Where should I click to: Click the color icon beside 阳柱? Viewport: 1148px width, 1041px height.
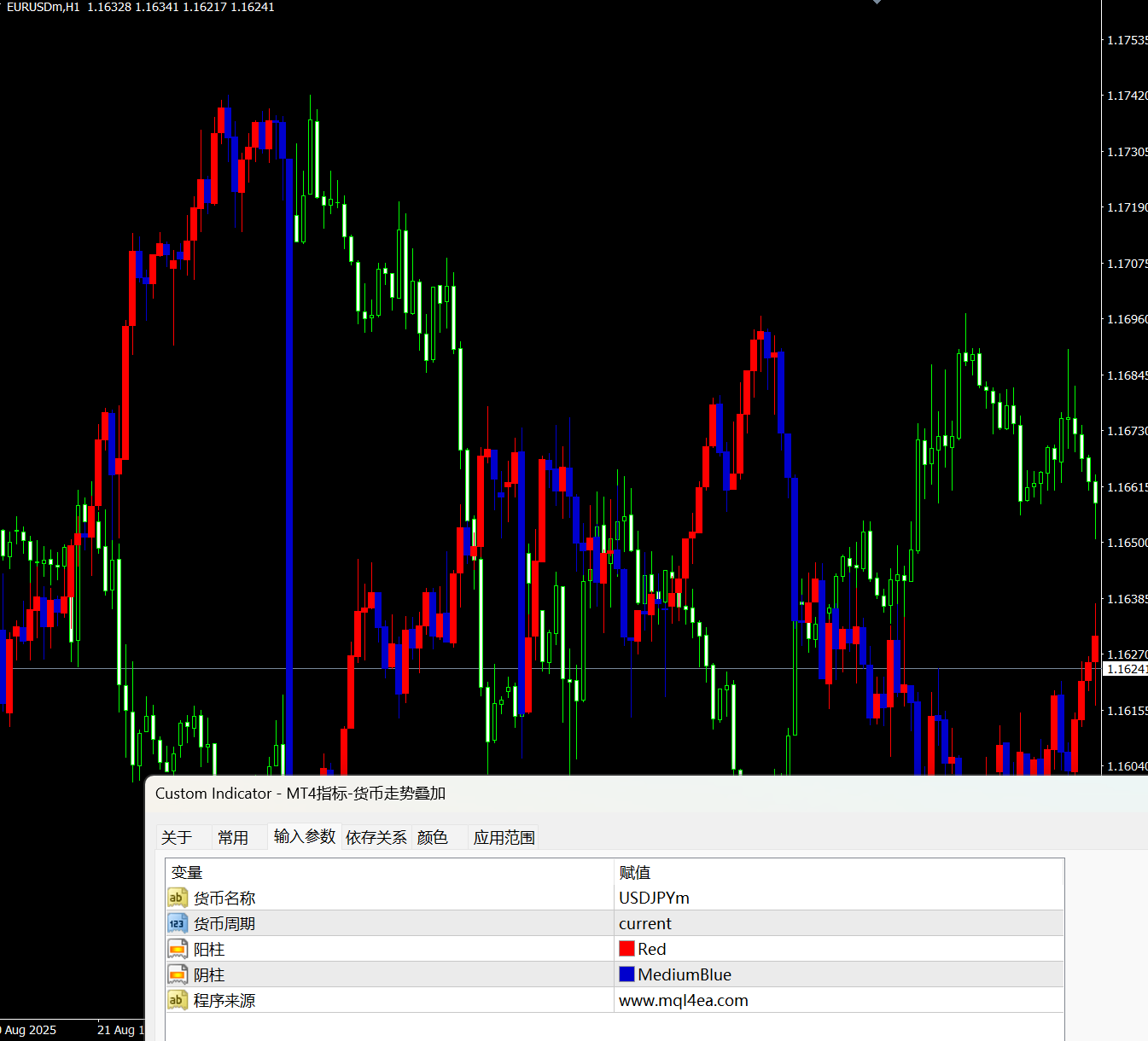[x=177, y=949]
